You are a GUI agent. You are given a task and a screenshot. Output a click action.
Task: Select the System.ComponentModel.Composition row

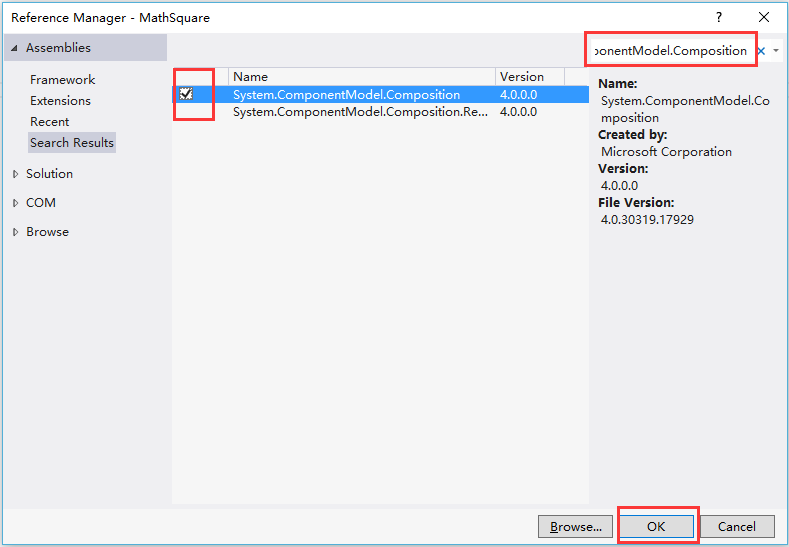click(380, 95)
